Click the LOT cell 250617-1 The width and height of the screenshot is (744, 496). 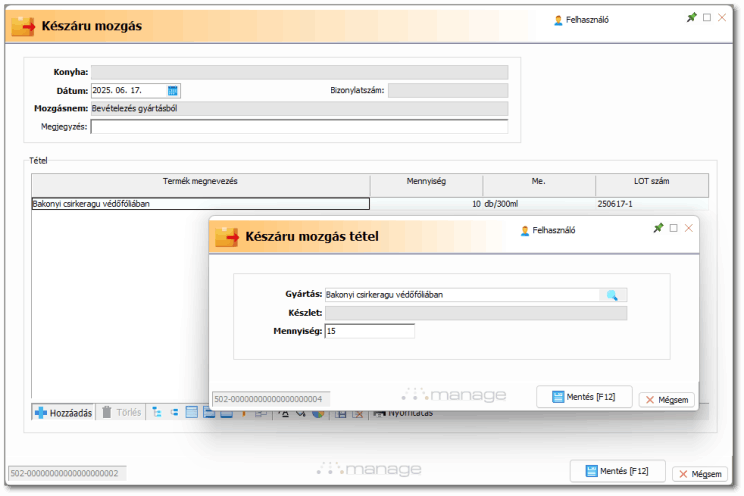tap(652, 204)
